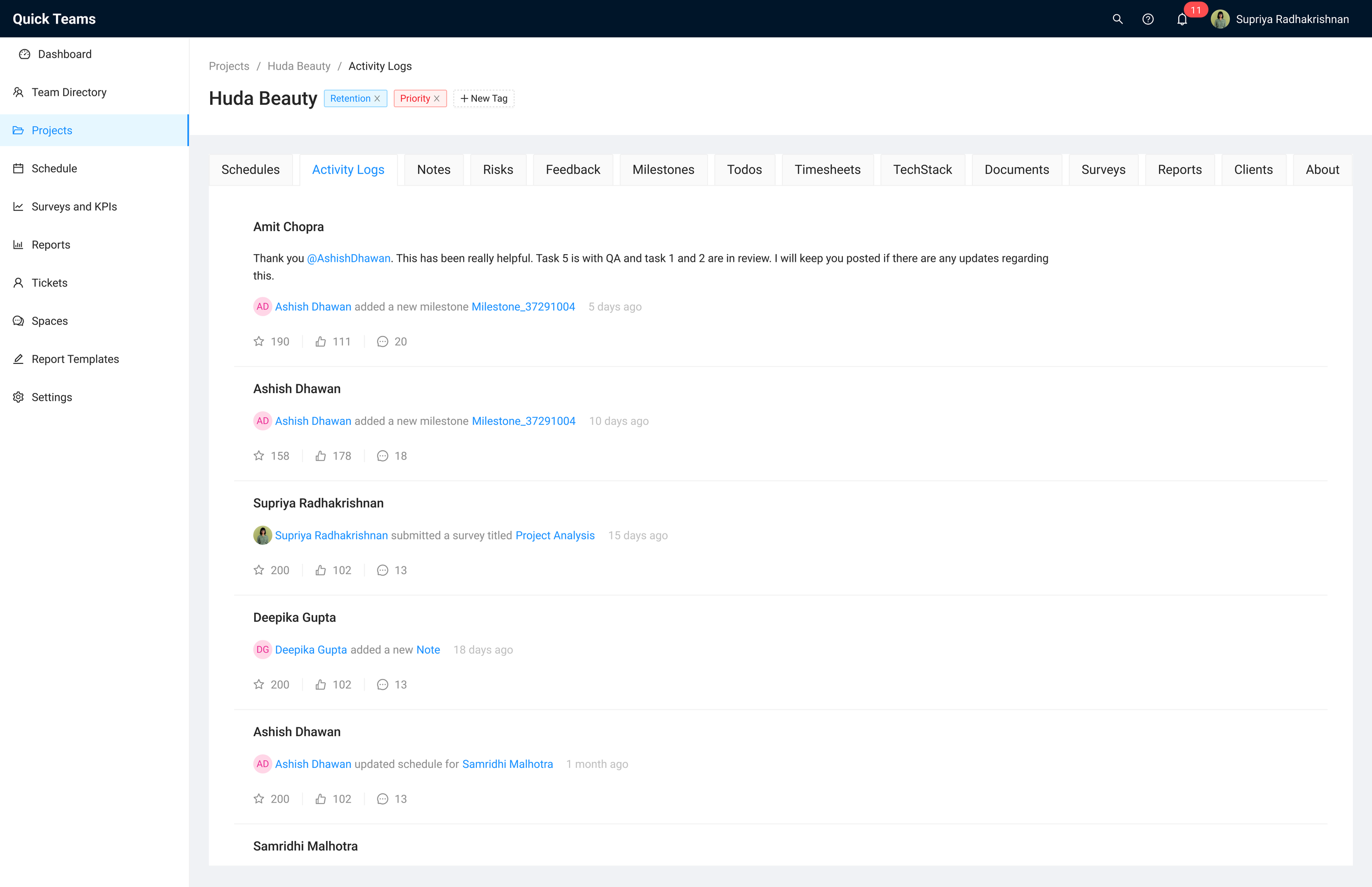
Task: Go to Dashboard in sidebar
Action: pos(64,54)
